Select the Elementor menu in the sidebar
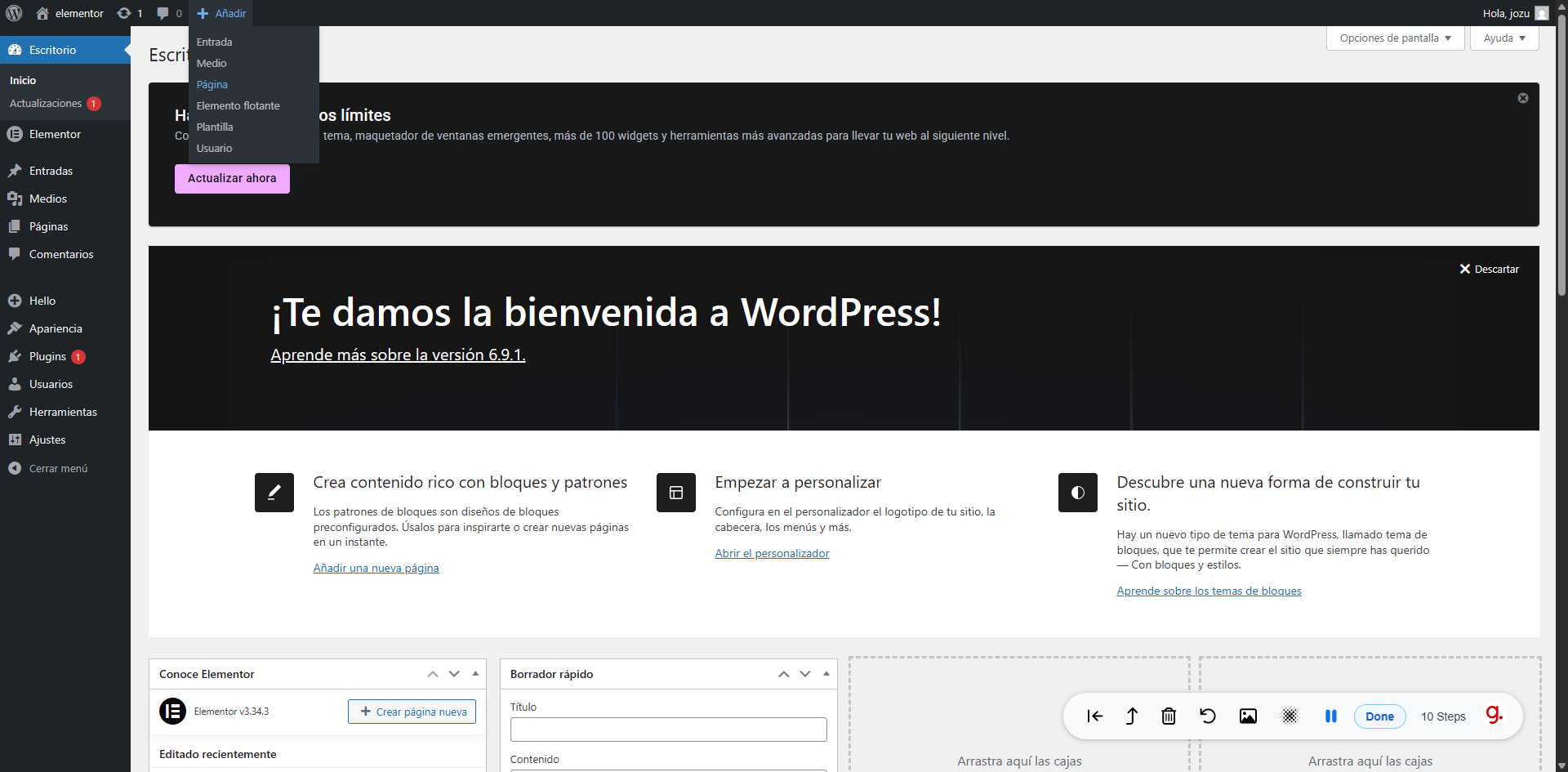 54,134
